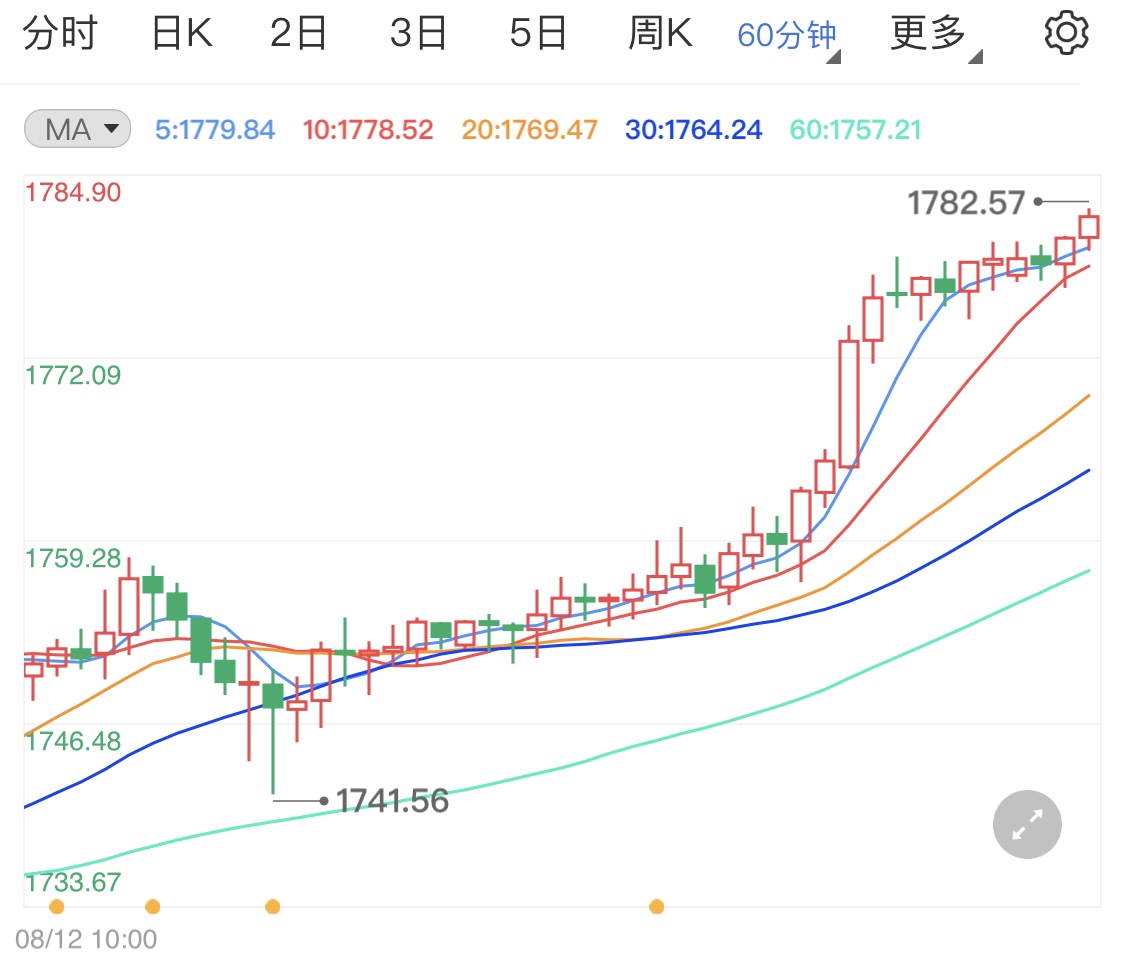
Task: Click MA5 value 5:1779.84
Action: pos(215,130)
